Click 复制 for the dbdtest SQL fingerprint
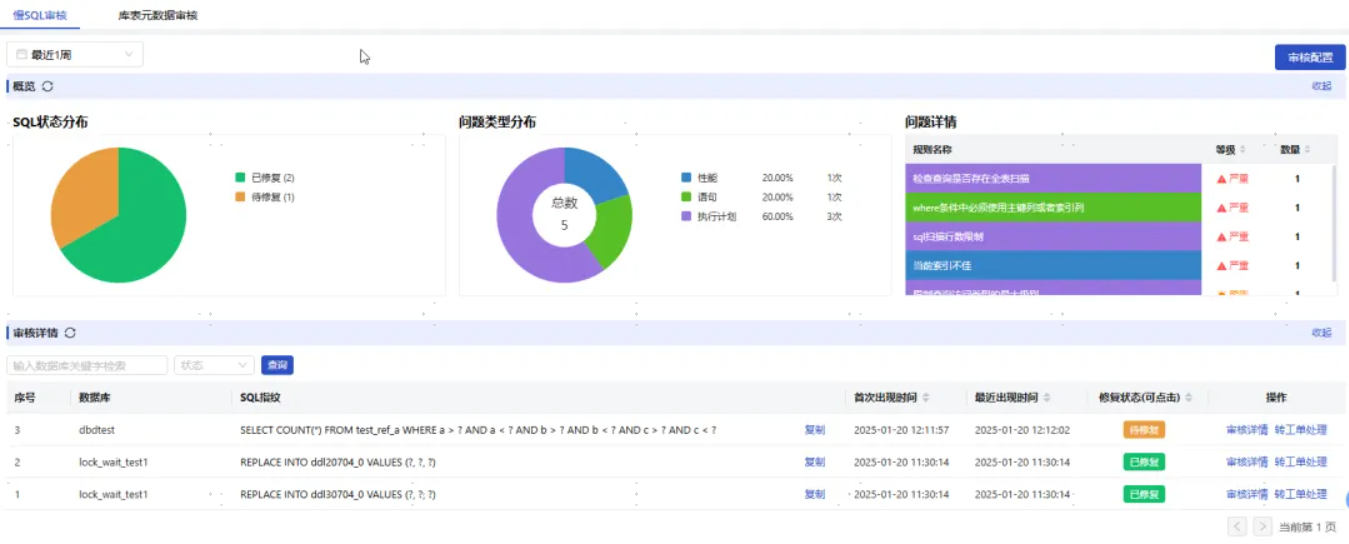The width and height of the screenshot is (1349, 544). (x=815, y=430)
